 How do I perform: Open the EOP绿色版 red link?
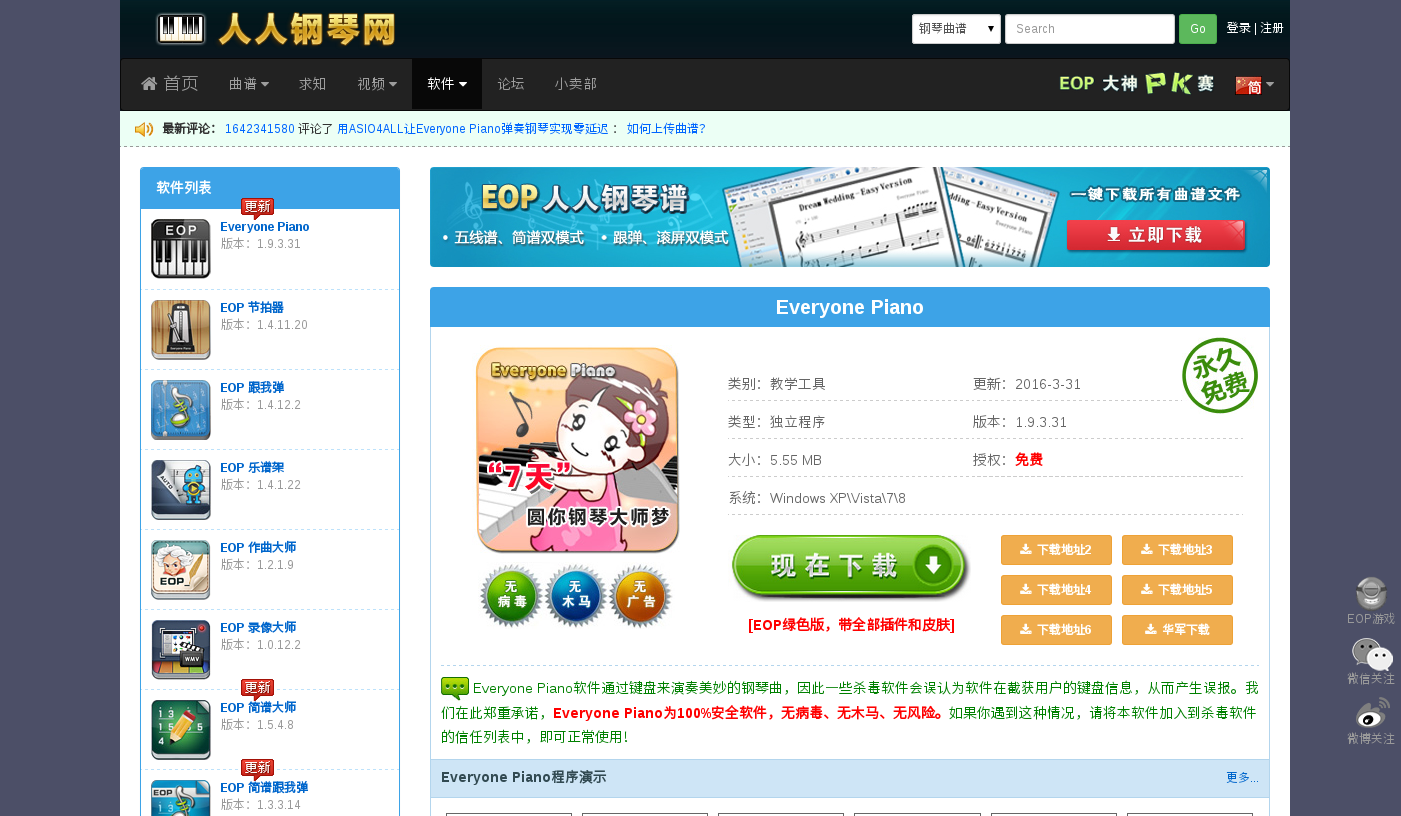coord(851,625)
